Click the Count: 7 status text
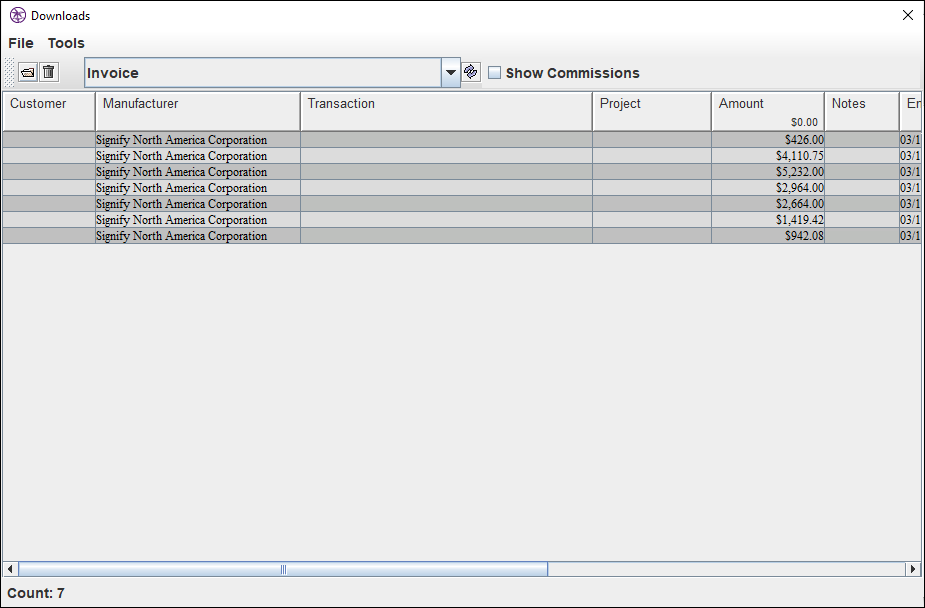This screenshot has width=925, height=608. 36,593
